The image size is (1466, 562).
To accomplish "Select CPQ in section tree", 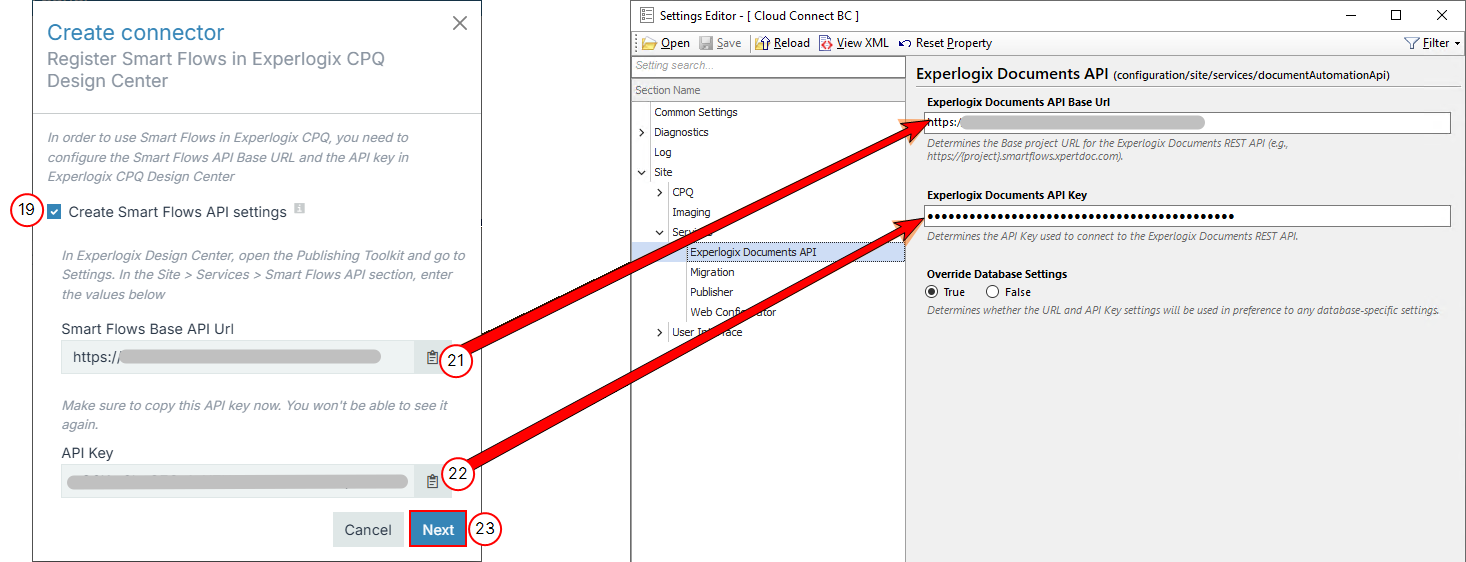I will pos(683,192).
